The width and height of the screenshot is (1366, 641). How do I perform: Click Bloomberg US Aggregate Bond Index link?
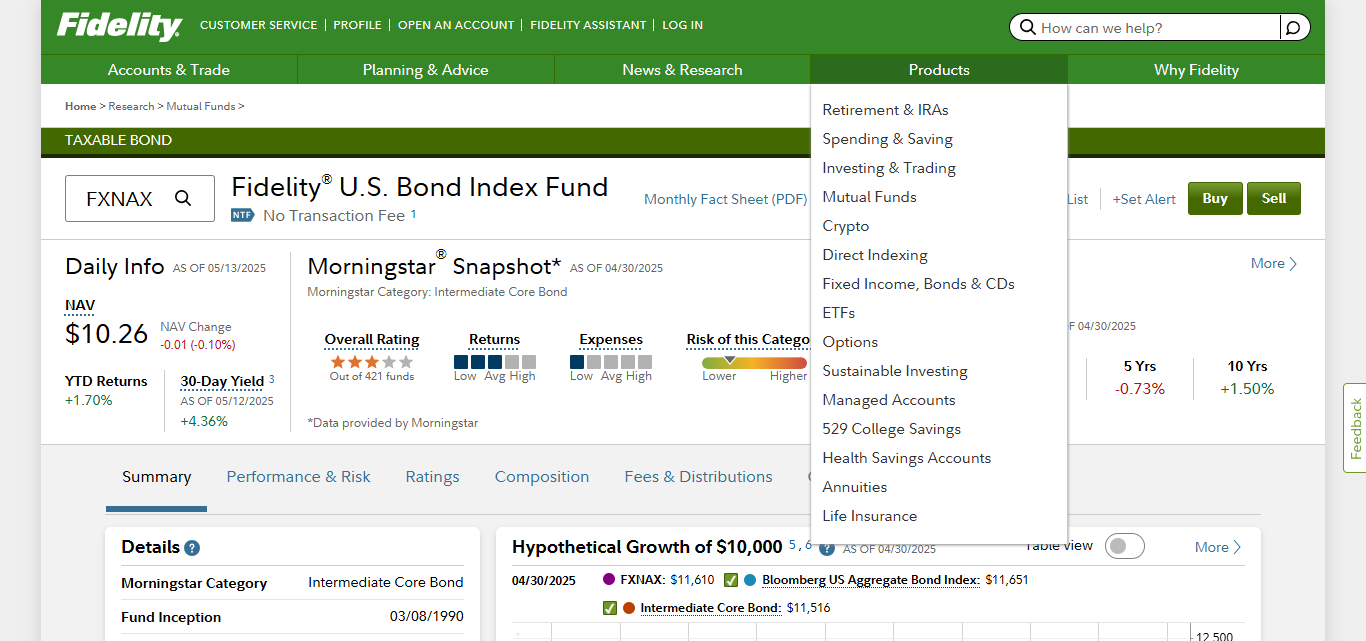(870, 580)
